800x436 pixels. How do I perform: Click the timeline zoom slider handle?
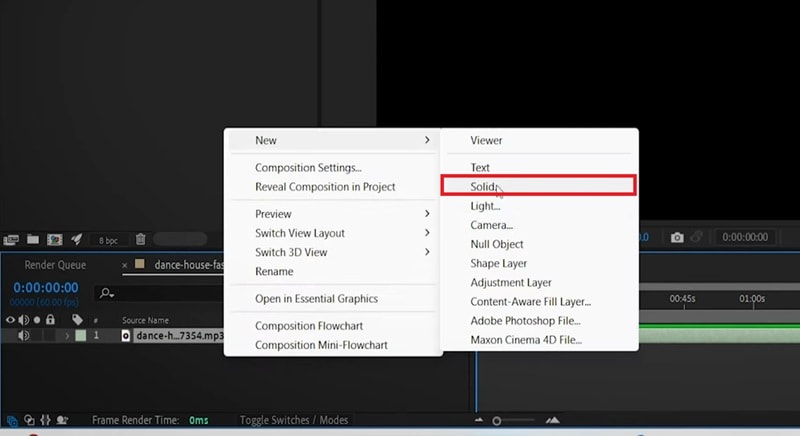coord(496,421)
